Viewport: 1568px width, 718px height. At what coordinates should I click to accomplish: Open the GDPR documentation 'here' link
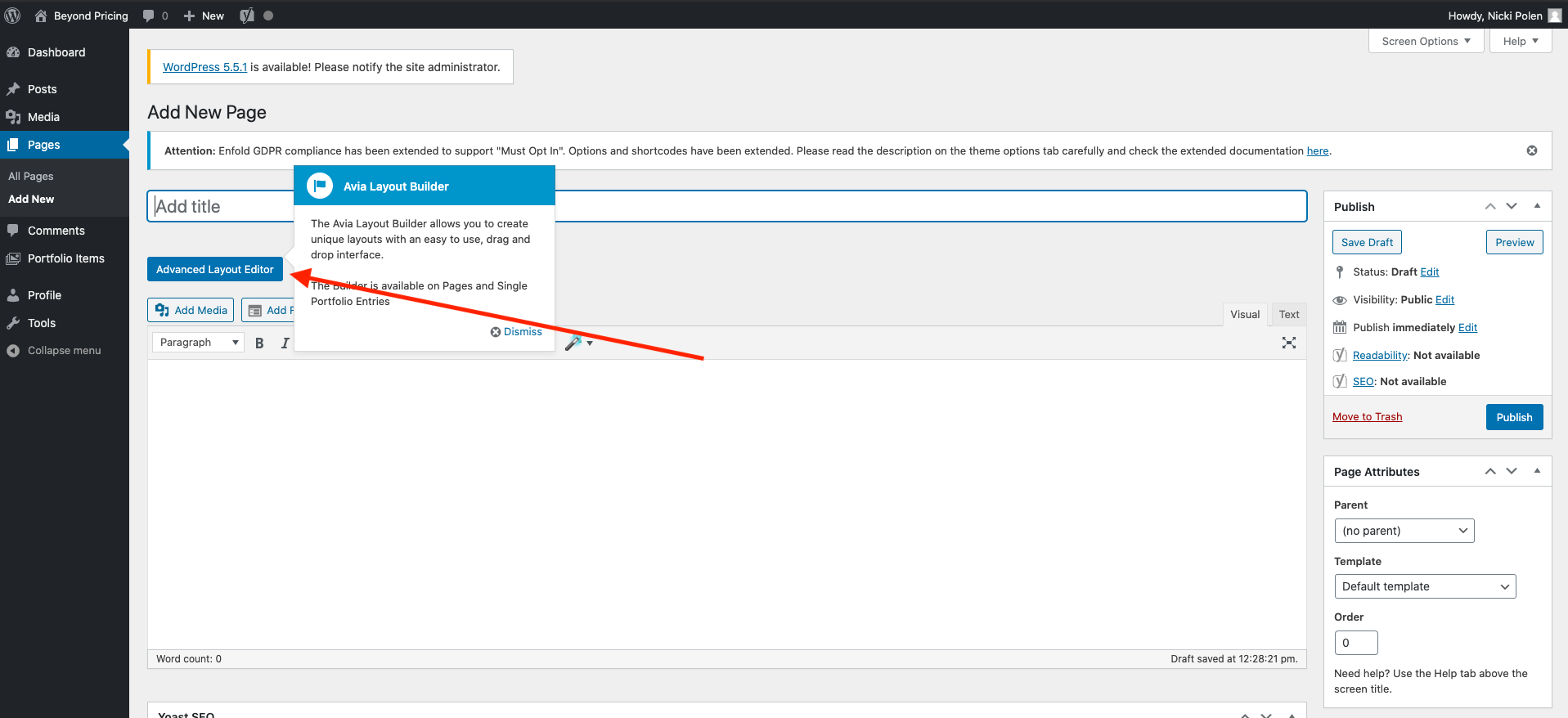coord(1318,150)
